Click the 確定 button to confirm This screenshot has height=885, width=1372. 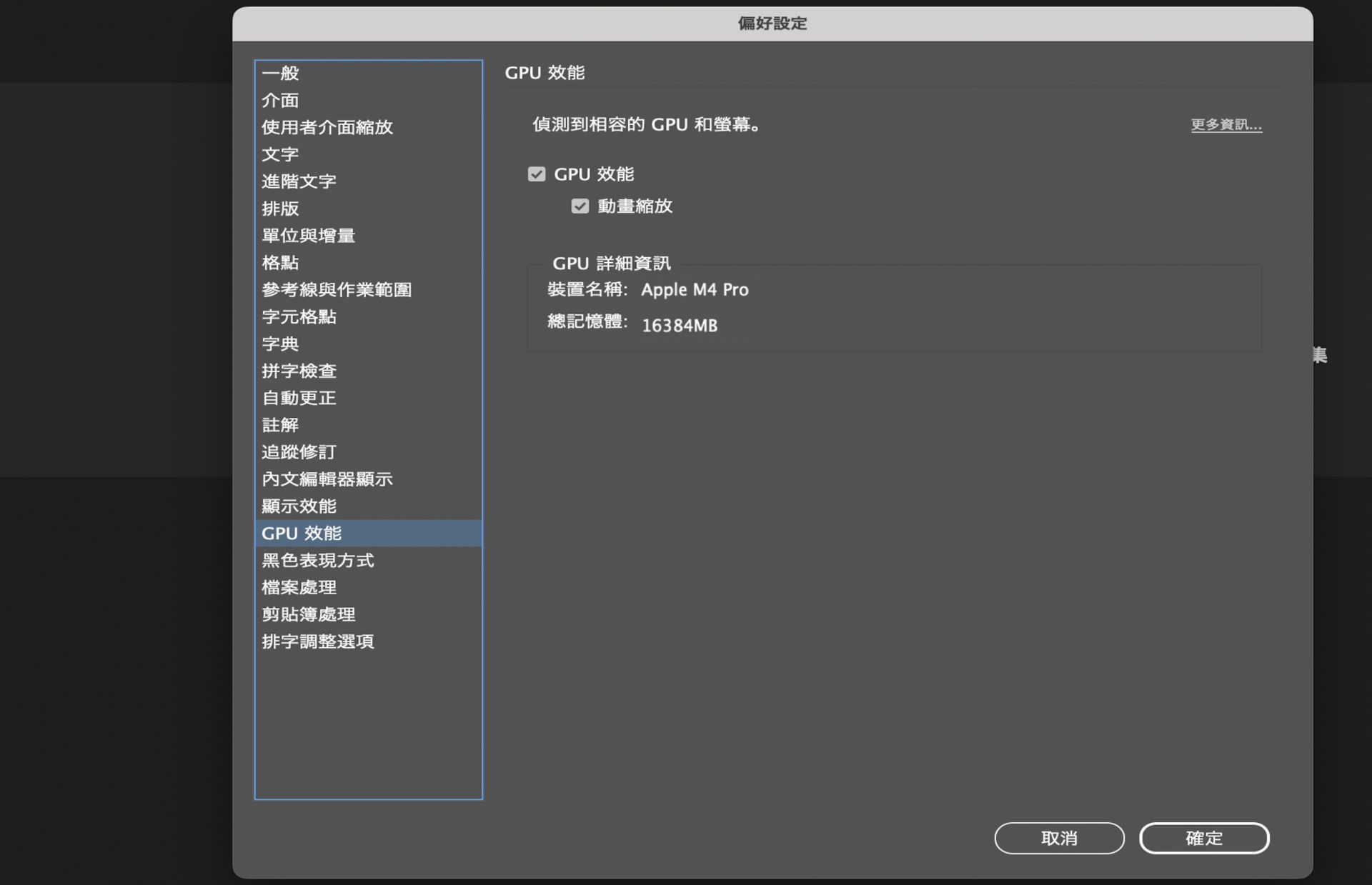tap(1203, 838)
